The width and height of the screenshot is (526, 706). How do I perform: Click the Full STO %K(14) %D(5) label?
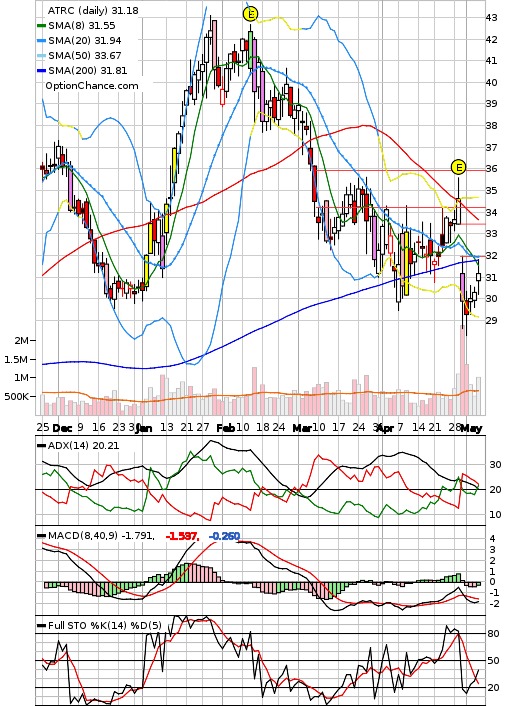pyautogui.click(x=104, y=625)
